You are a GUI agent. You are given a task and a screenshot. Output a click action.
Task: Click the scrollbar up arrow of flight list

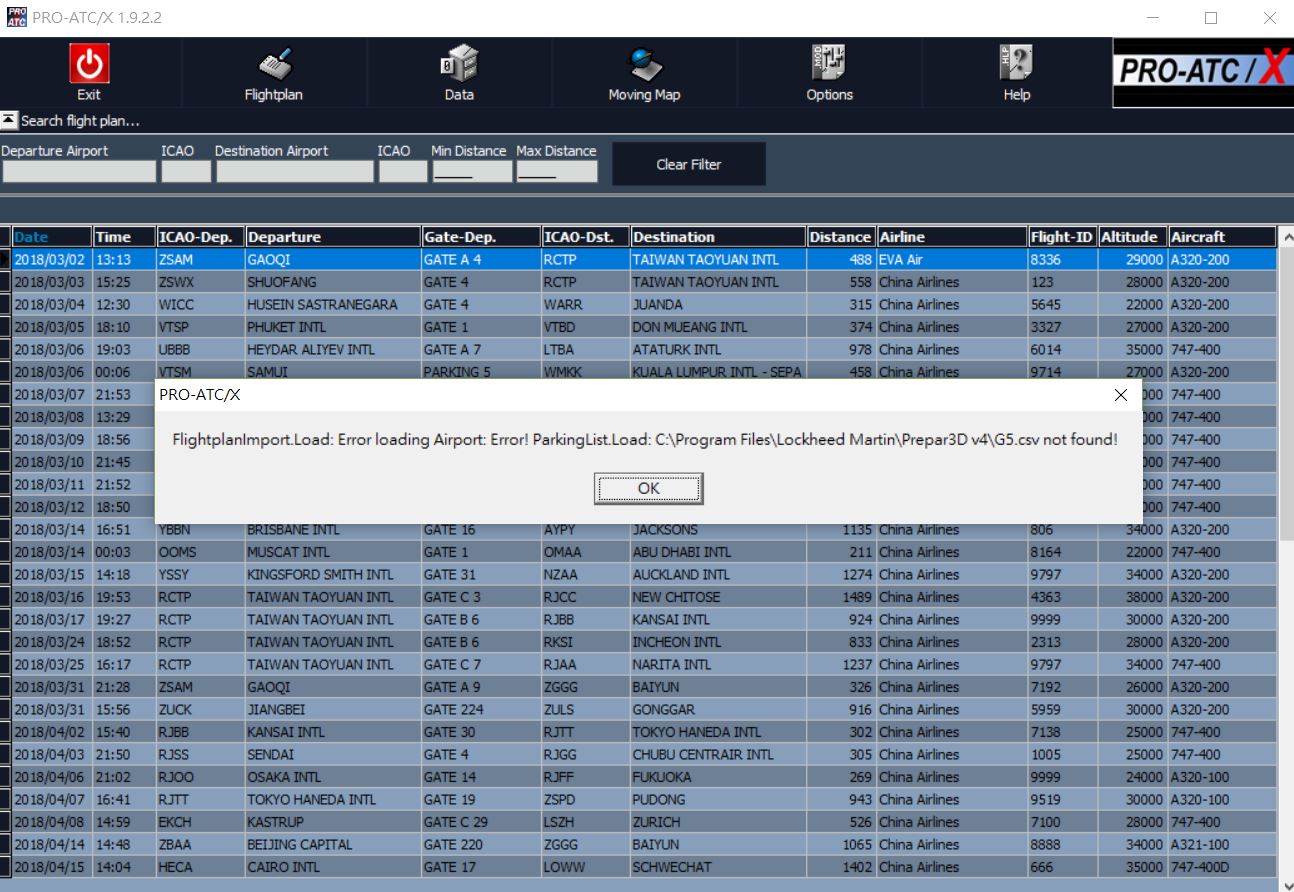(1285, 238)
